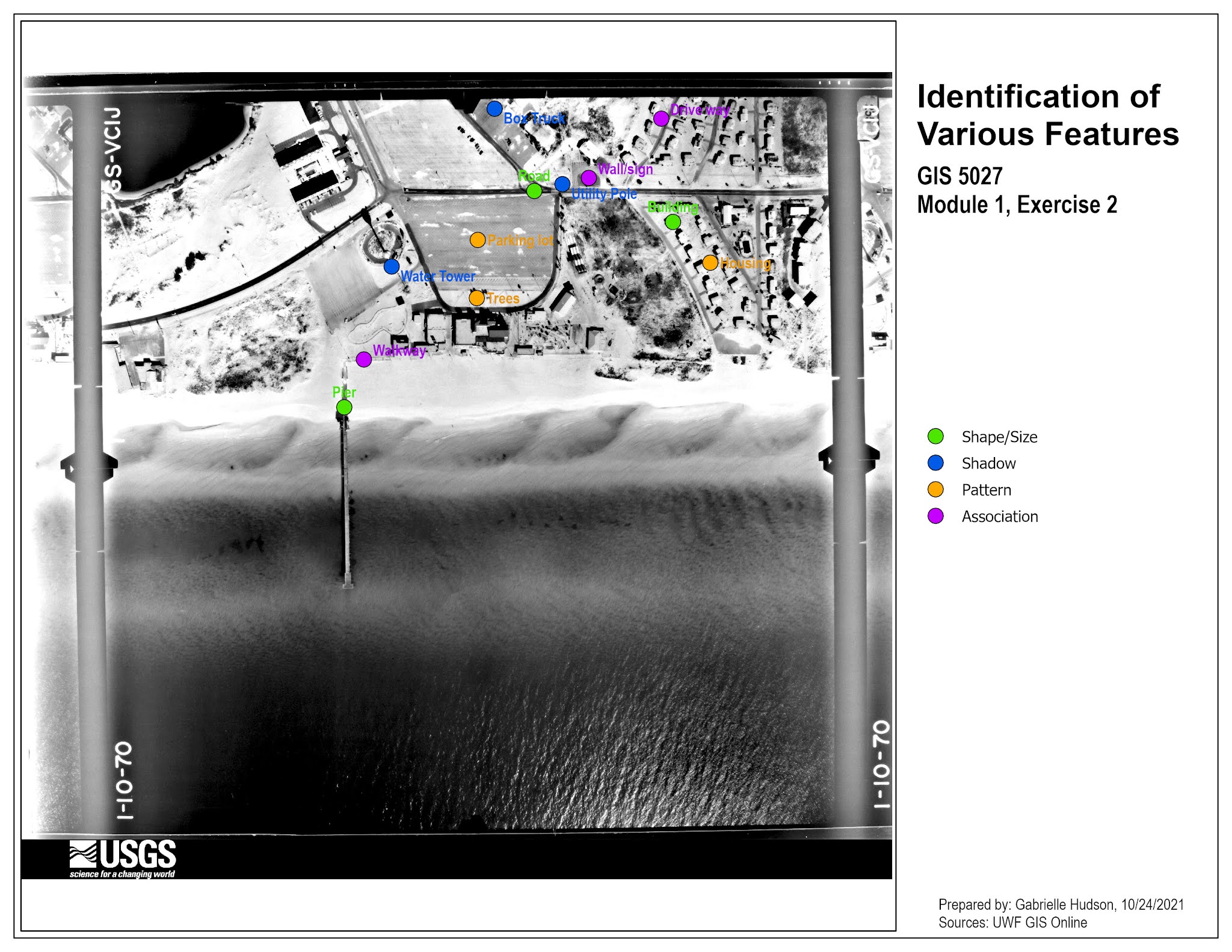Click the "Box Truck" map label
1232x952 pixels.
tap(534, 118)
